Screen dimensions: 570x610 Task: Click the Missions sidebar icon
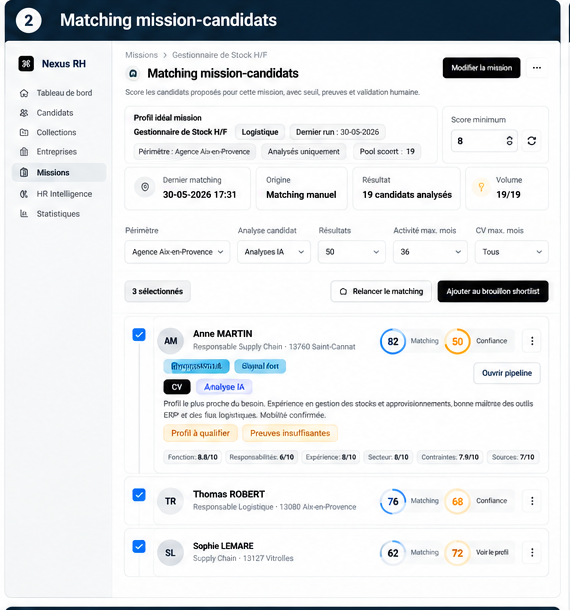[x=24, y=172]
